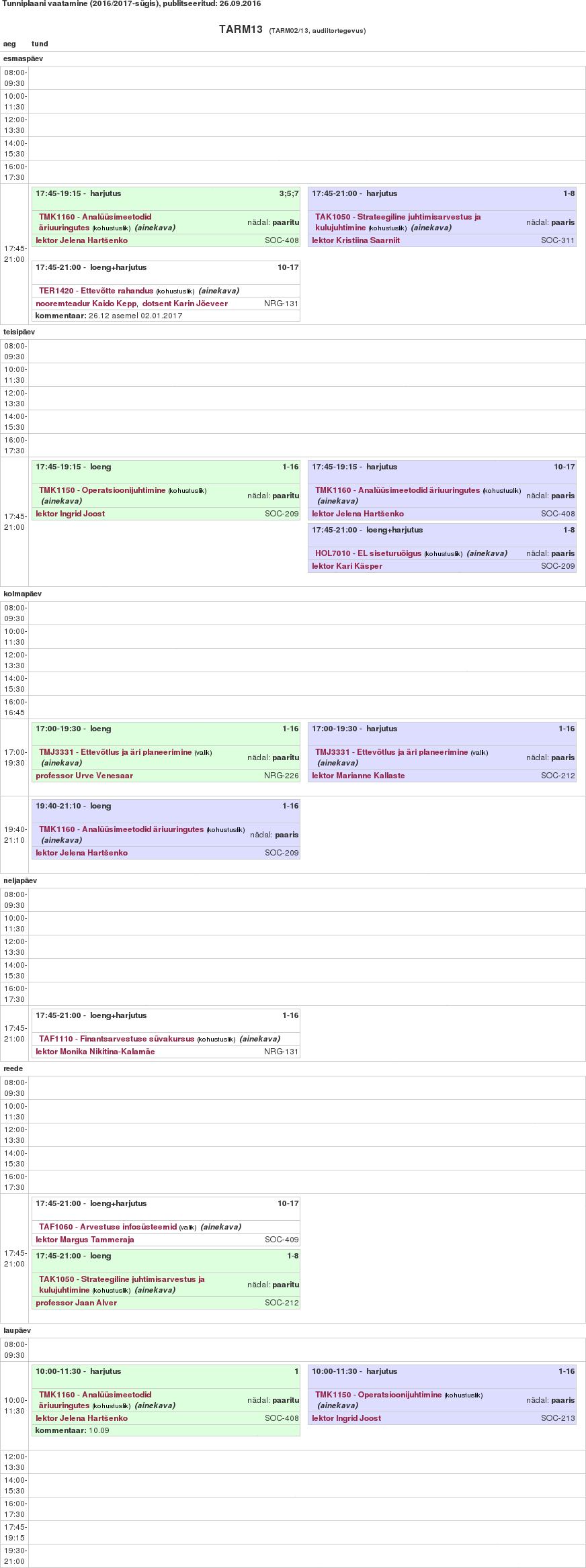Screen dimensions: 586x1568
Task: Click room SOC-311 in Monday's session
Action: [x=558, y=240]
